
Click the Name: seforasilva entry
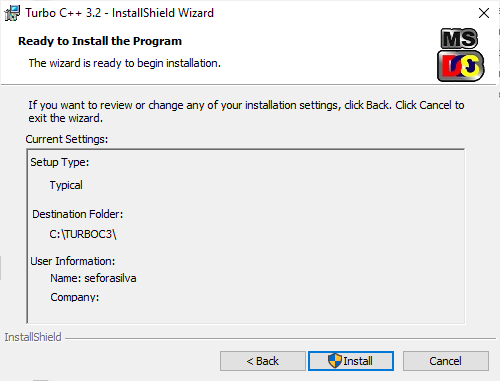(93, 278)
